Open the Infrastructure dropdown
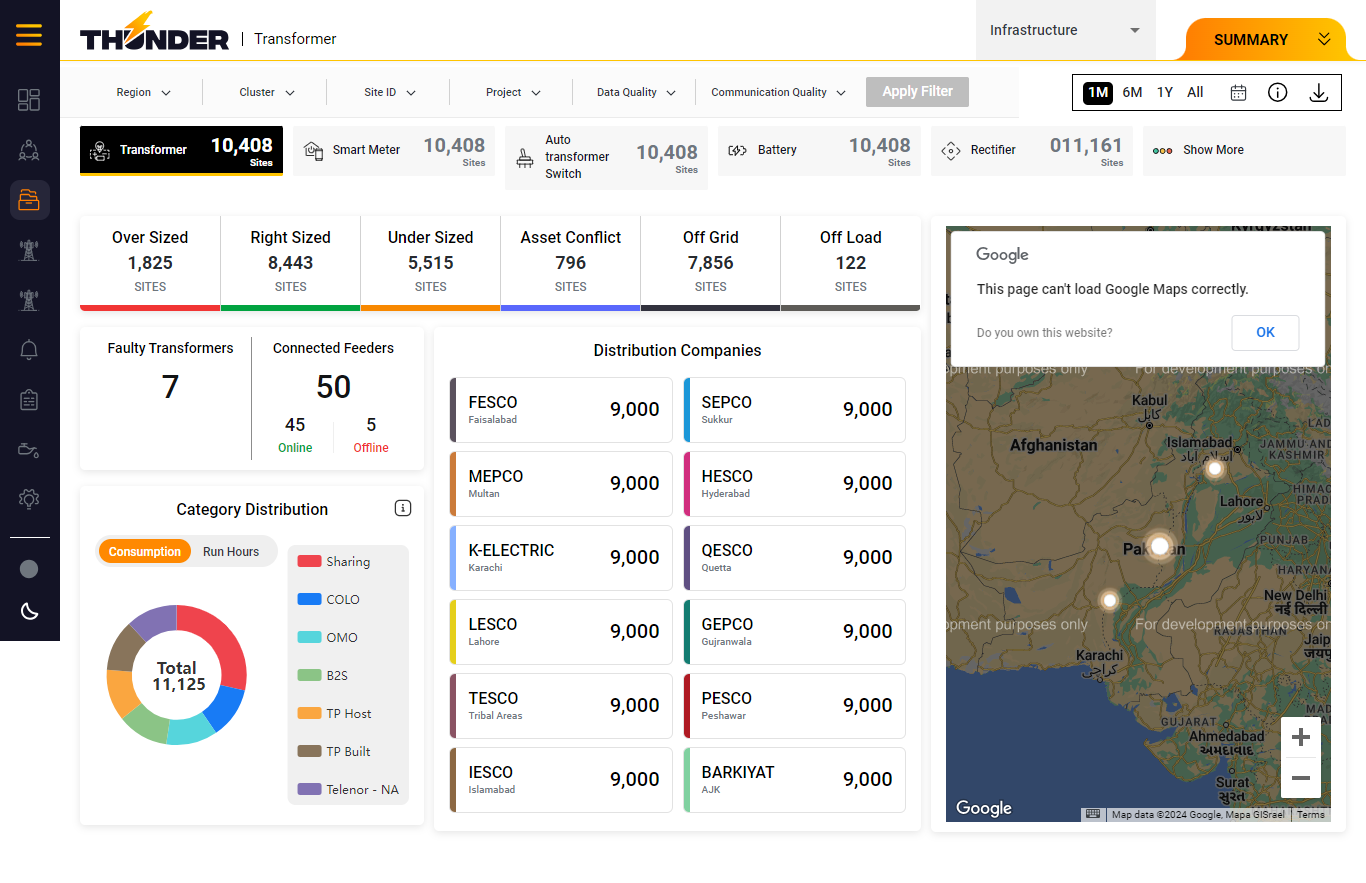The height and width of the screenshot is (883, 1366). tap(1066, 30)
